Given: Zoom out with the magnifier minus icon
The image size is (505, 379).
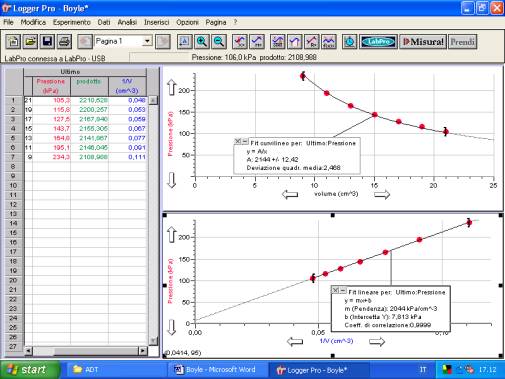Looking at the screenshot, I should pos(219,42).
